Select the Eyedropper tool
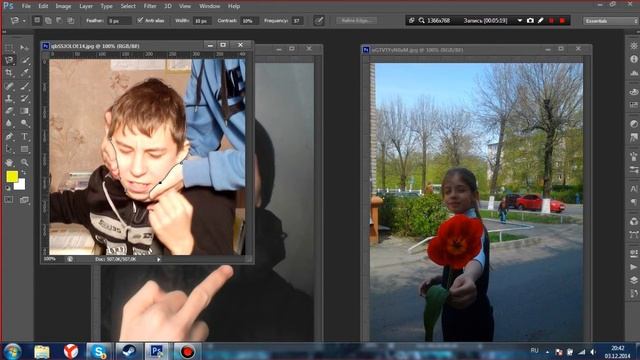640x360 pixels. coord(24,73)
